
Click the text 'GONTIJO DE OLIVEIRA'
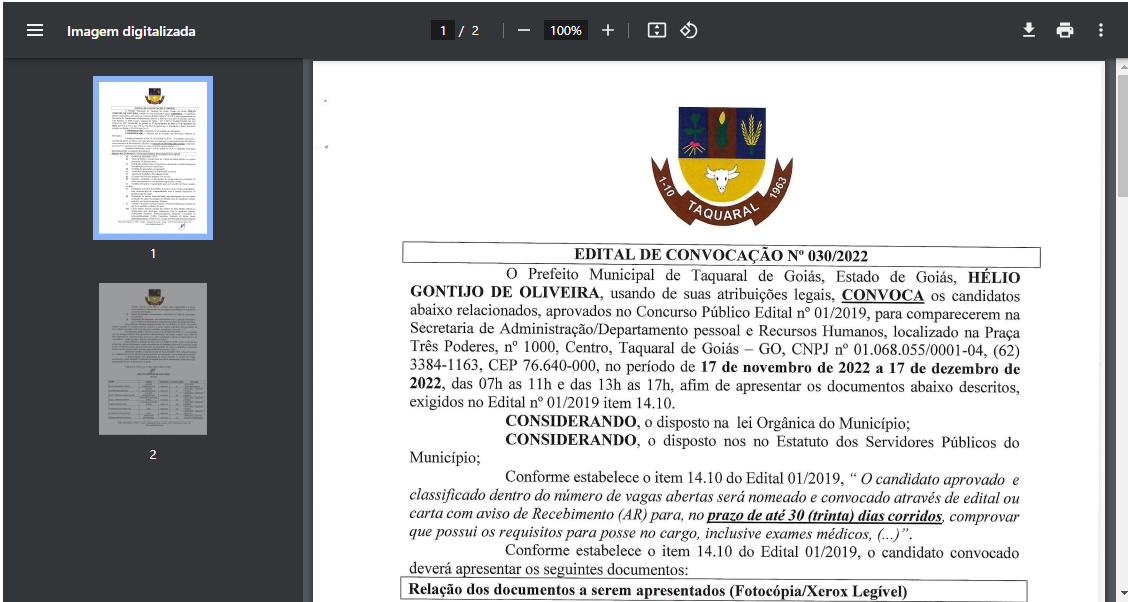click(x=504, y=293)
